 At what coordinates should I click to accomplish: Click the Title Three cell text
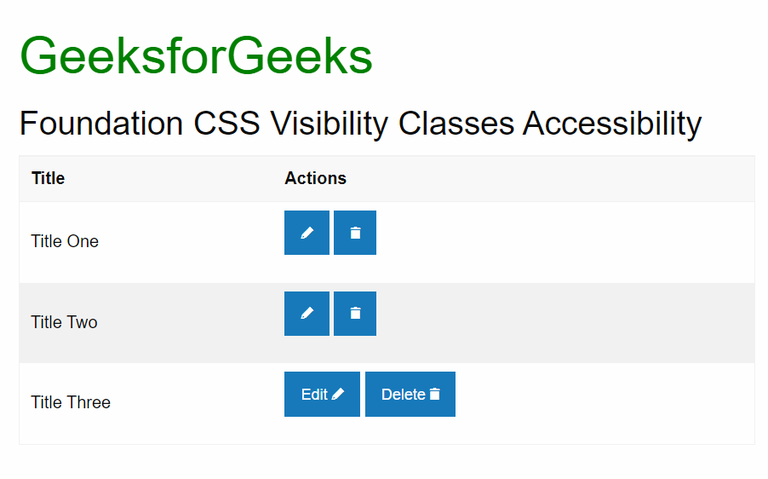71,403
